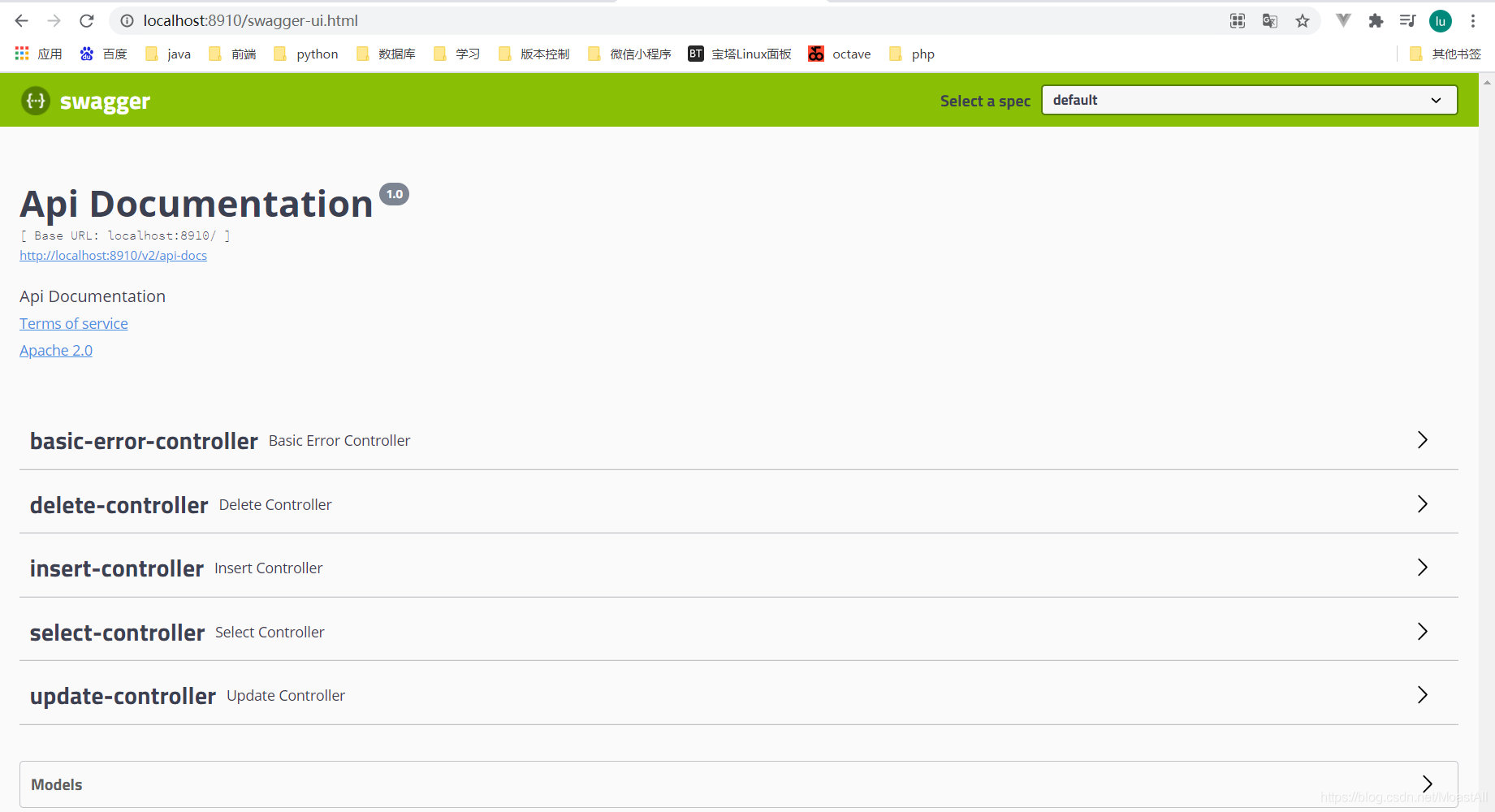Click the delete-controller tag title
This screenshot has width=1495, height=812.
119,505
